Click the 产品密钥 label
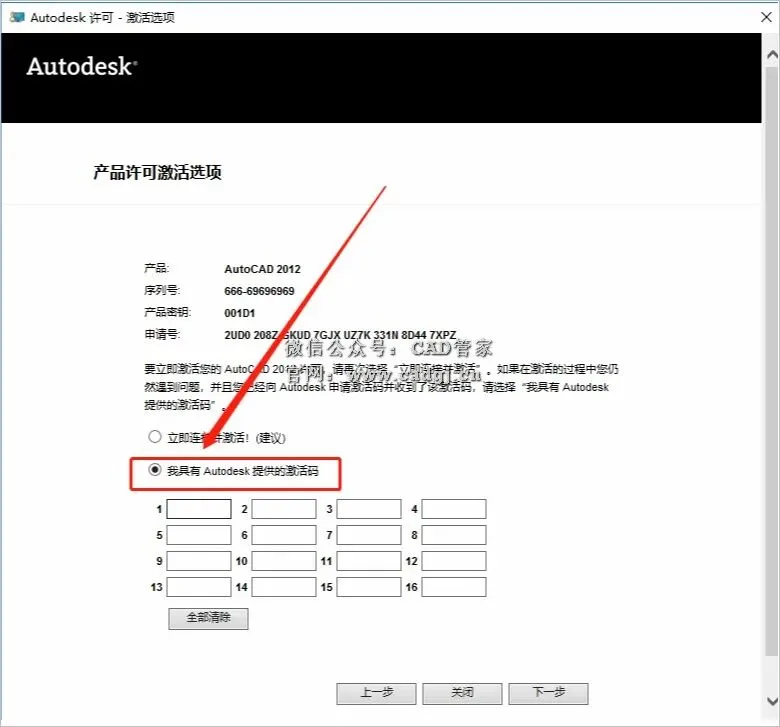The image size is (780, 727). [x=168, y=312]
